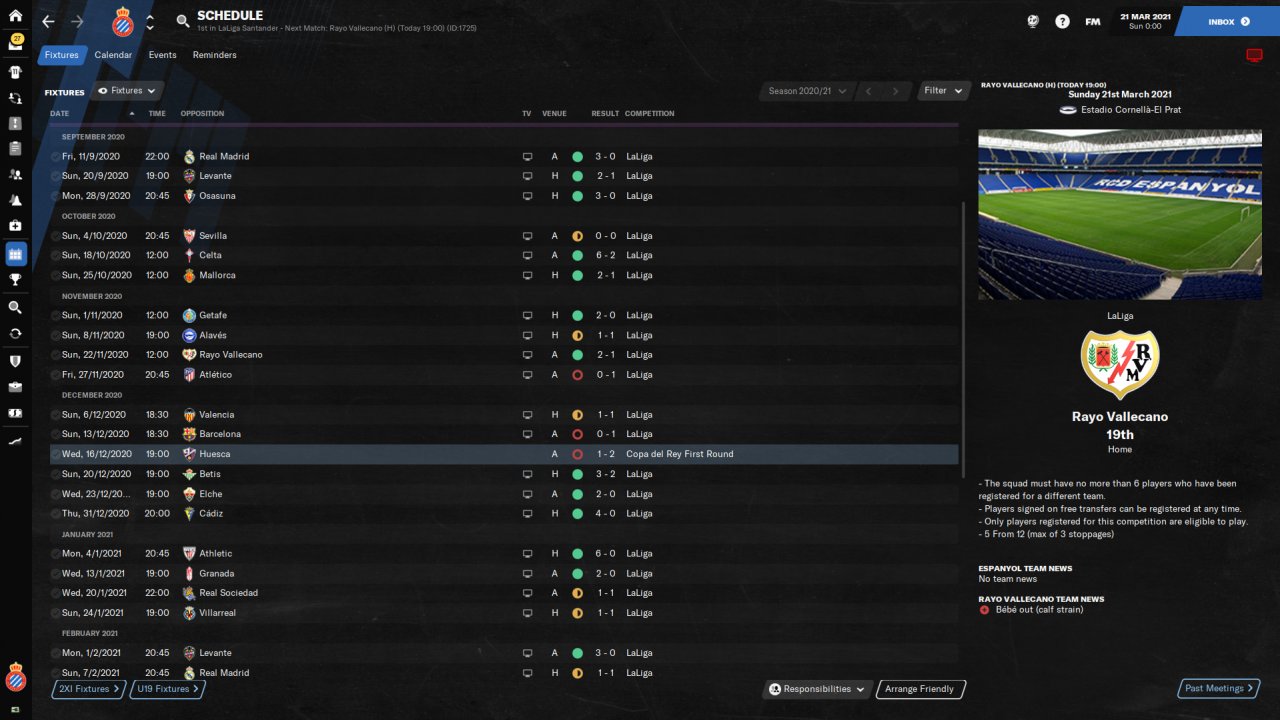The image size is (1280, 720).
Task: Tick the selection circle for Sun, 1/11/2020
Action: click(55, 315)
